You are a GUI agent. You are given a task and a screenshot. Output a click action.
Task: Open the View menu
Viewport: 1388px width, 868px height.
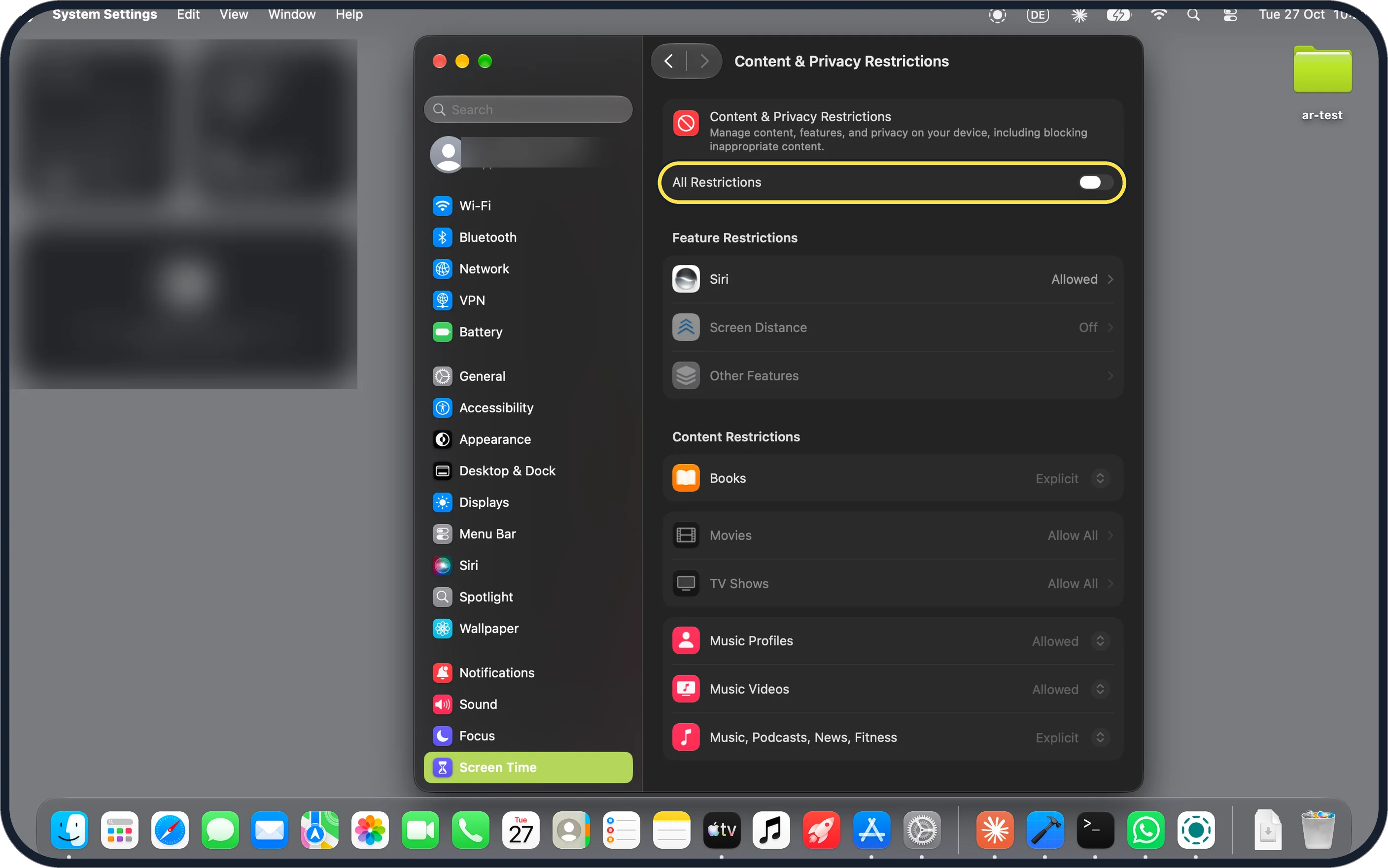234,14
